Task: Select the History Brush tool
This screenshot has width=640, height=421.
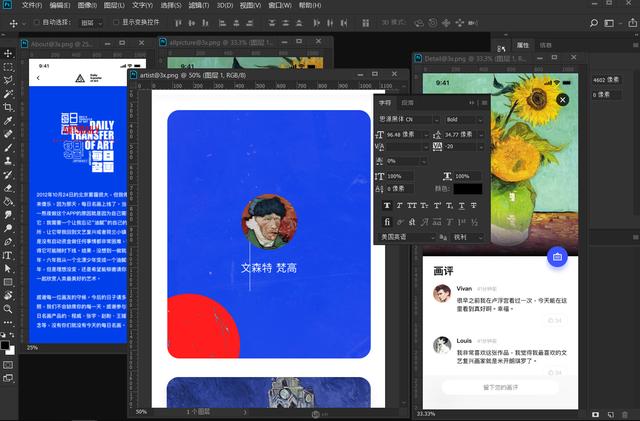Action: (x=8, y=174)
